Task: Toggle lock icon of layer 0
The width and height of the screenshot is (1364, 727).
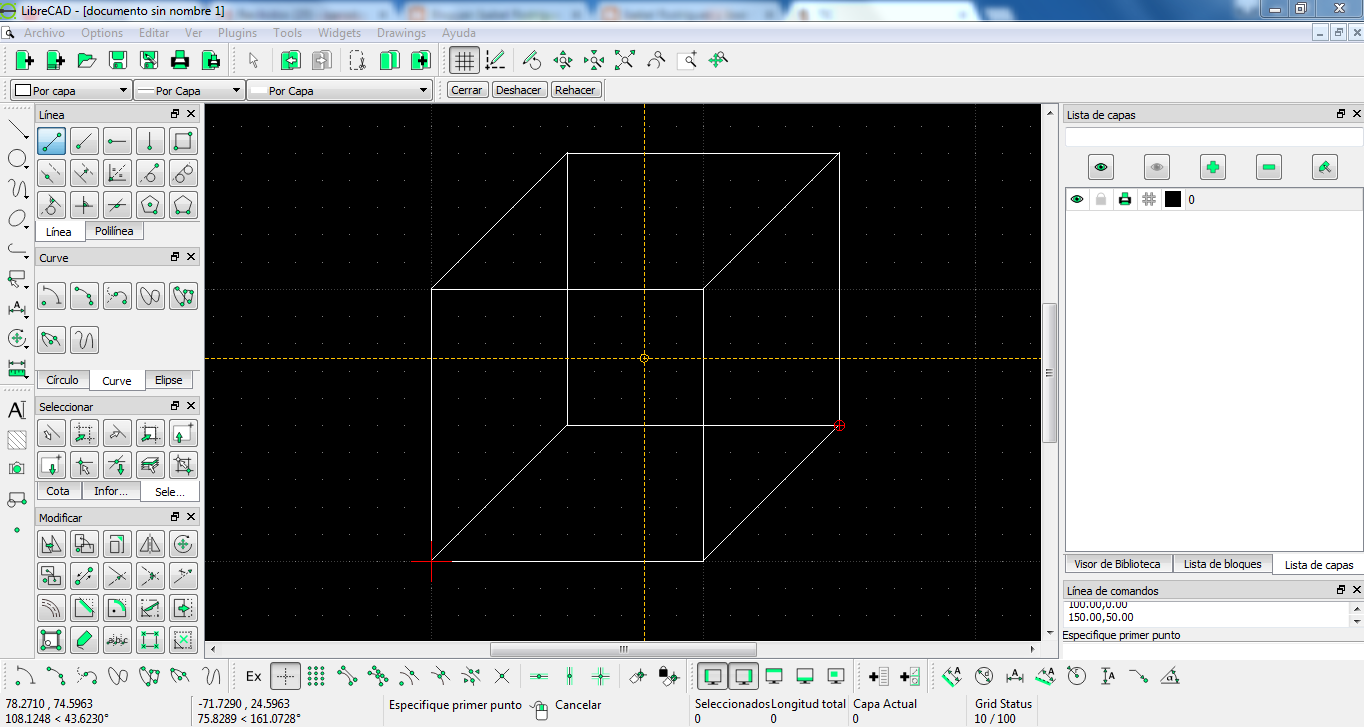Action: 1101,199
